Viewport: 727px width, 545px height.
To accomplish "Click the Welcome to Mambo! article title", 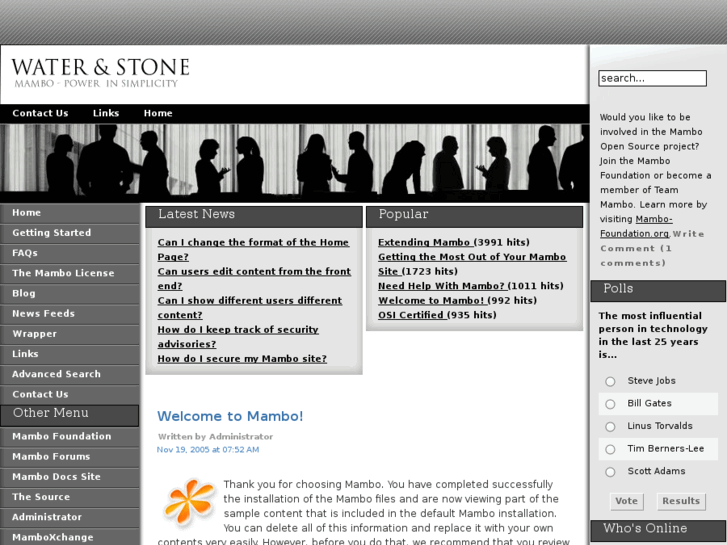I will (230, 416).
